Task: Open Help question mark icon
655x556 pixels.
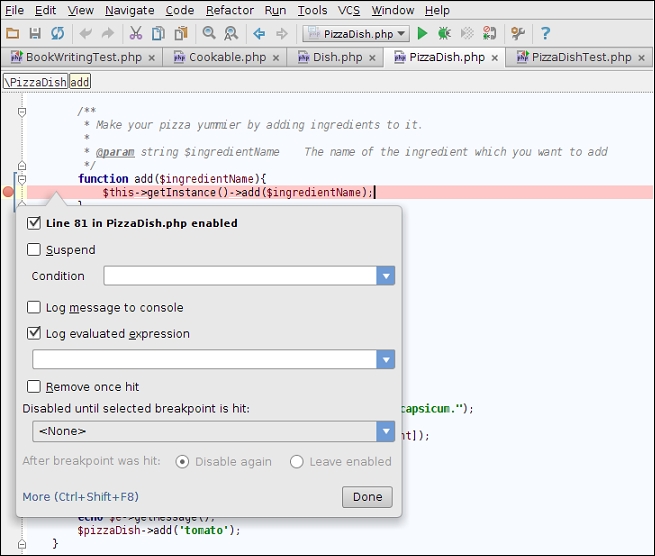Action: (x=545, y=33)
